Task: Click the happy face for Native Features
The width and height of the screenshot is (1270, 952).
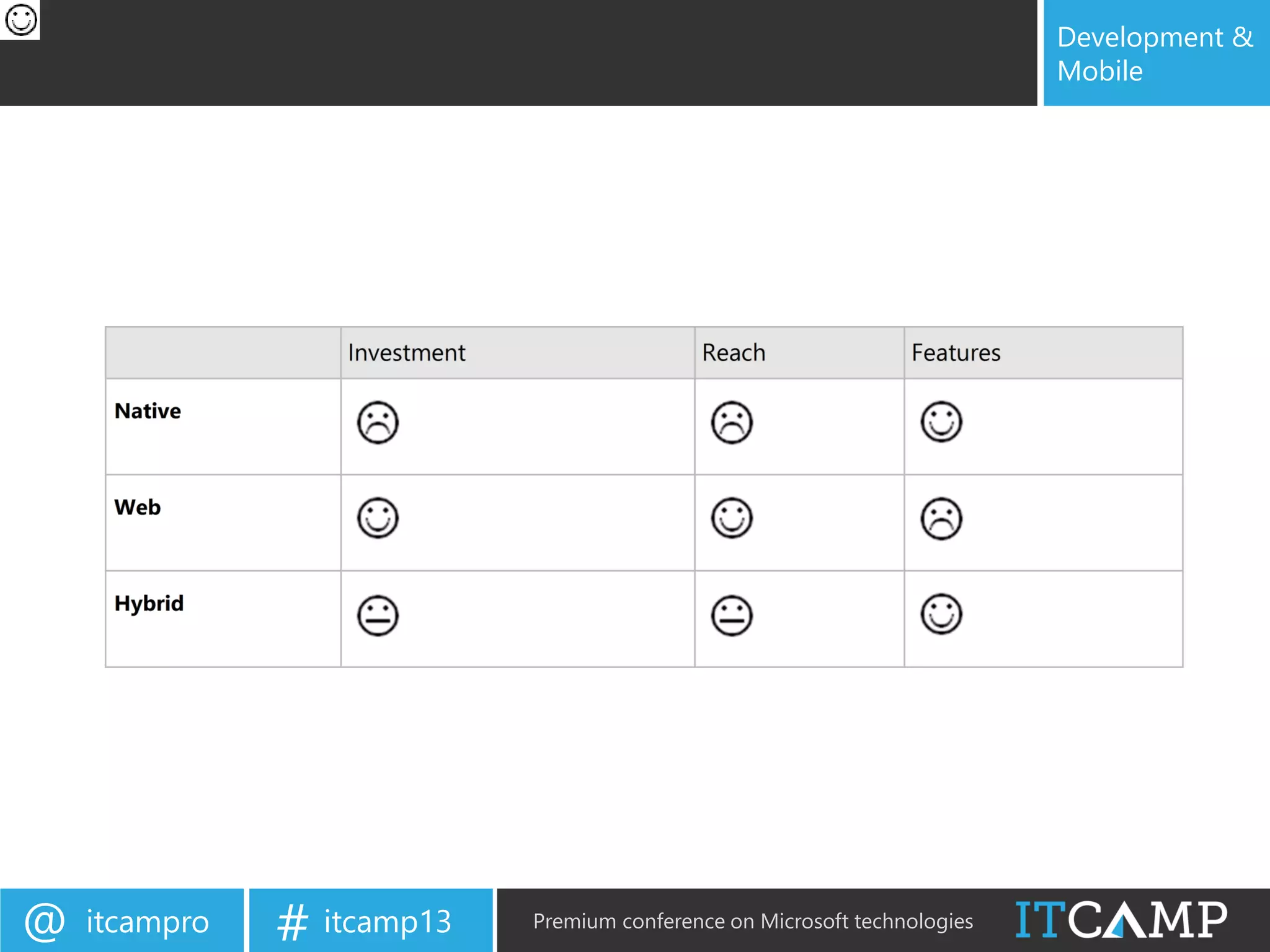Action: pyautogui.click(x=941, y=421)
